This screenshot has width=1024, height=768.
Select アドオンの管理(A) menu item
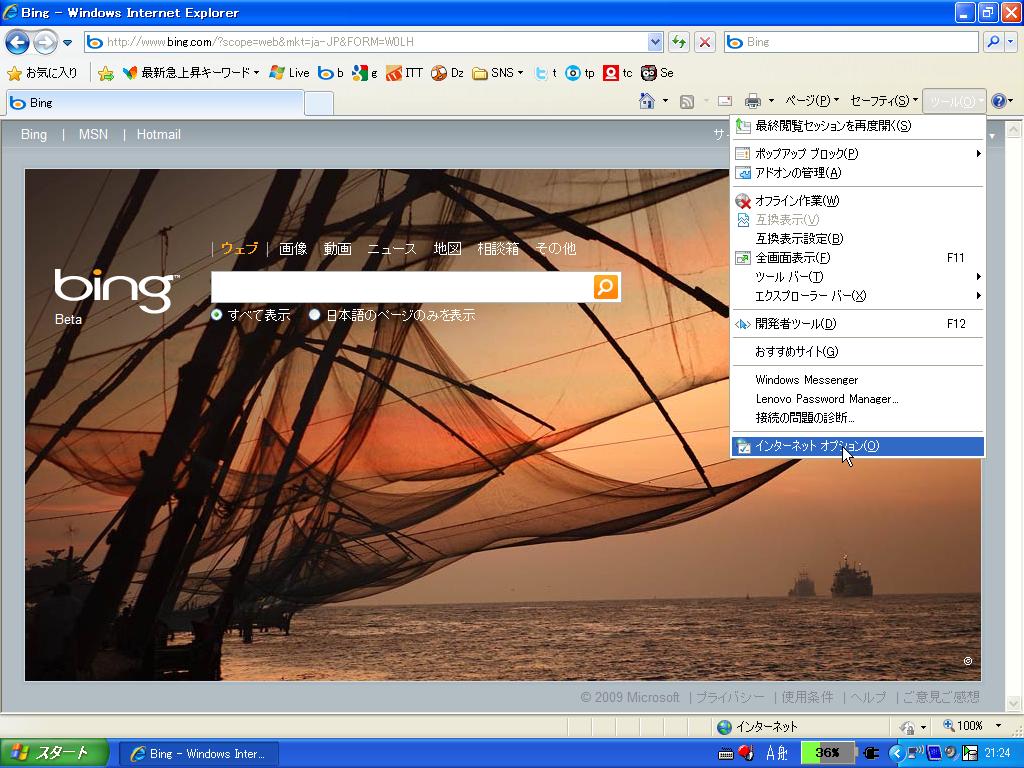[x=857, y=173]
